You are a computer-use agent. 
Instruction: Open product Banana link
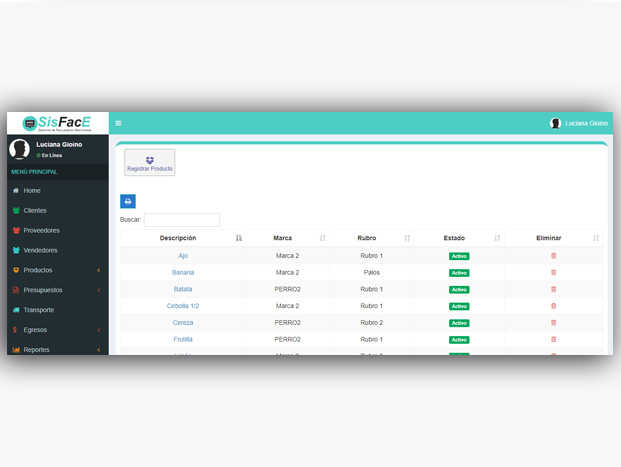(183, 273)
